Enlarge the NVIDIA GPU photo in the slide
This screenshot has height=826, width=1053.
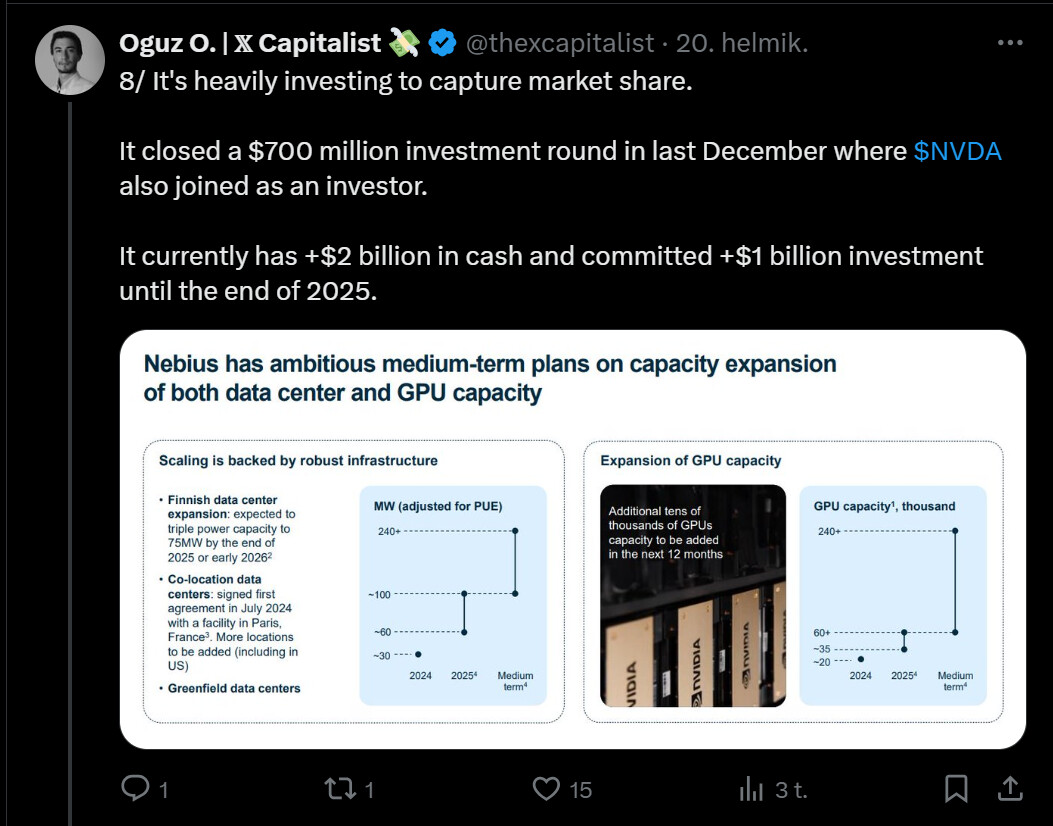692,596
